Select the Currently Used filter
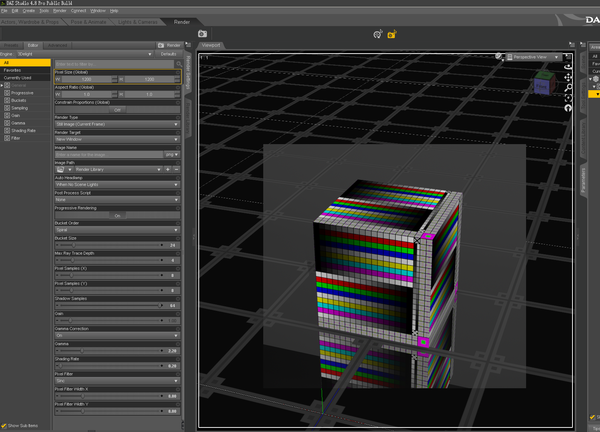Screen dimensions: 600x432 (25, 78)
